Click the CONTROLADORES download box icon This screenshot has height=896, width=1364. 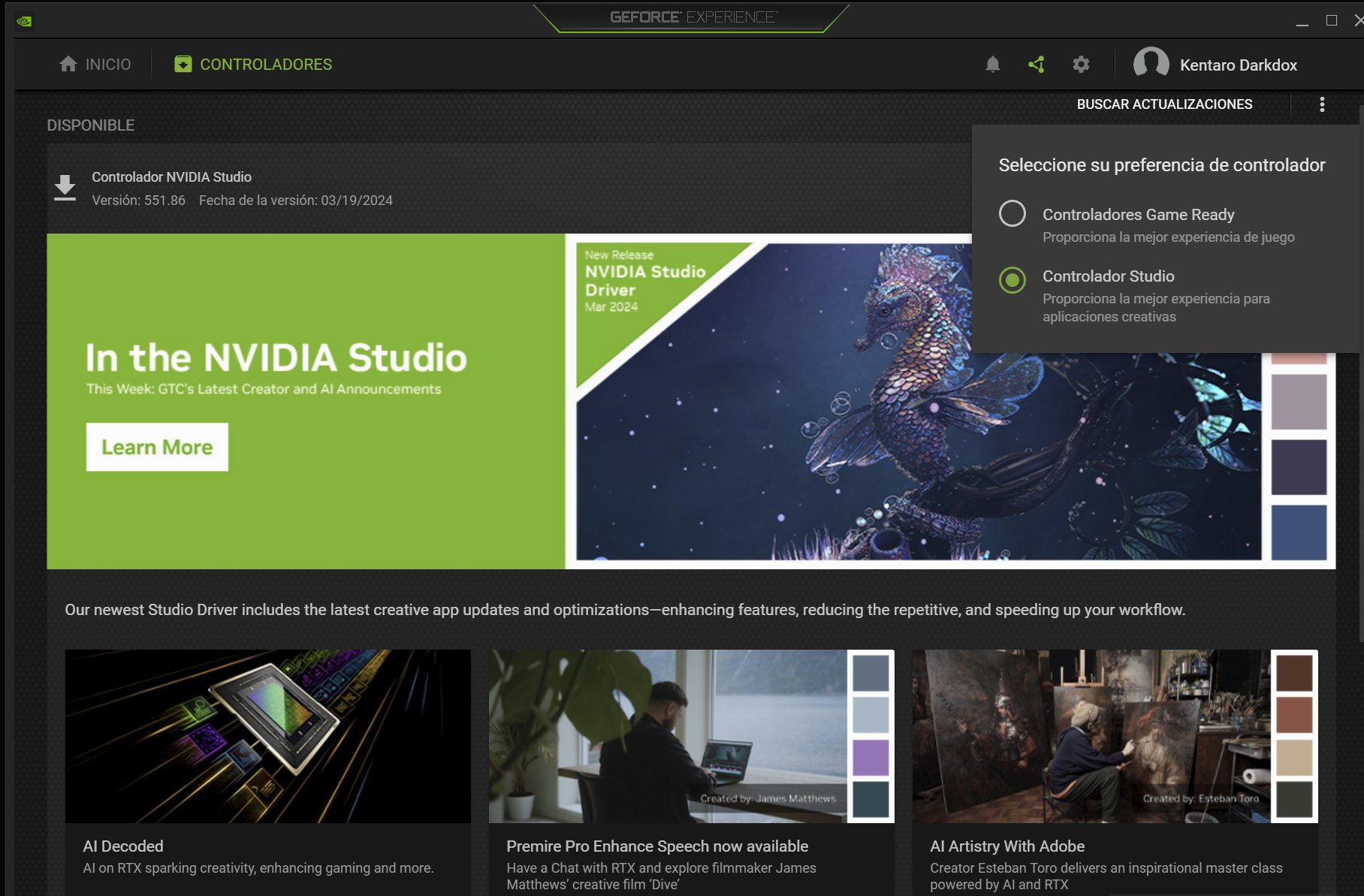coord(183,65)
